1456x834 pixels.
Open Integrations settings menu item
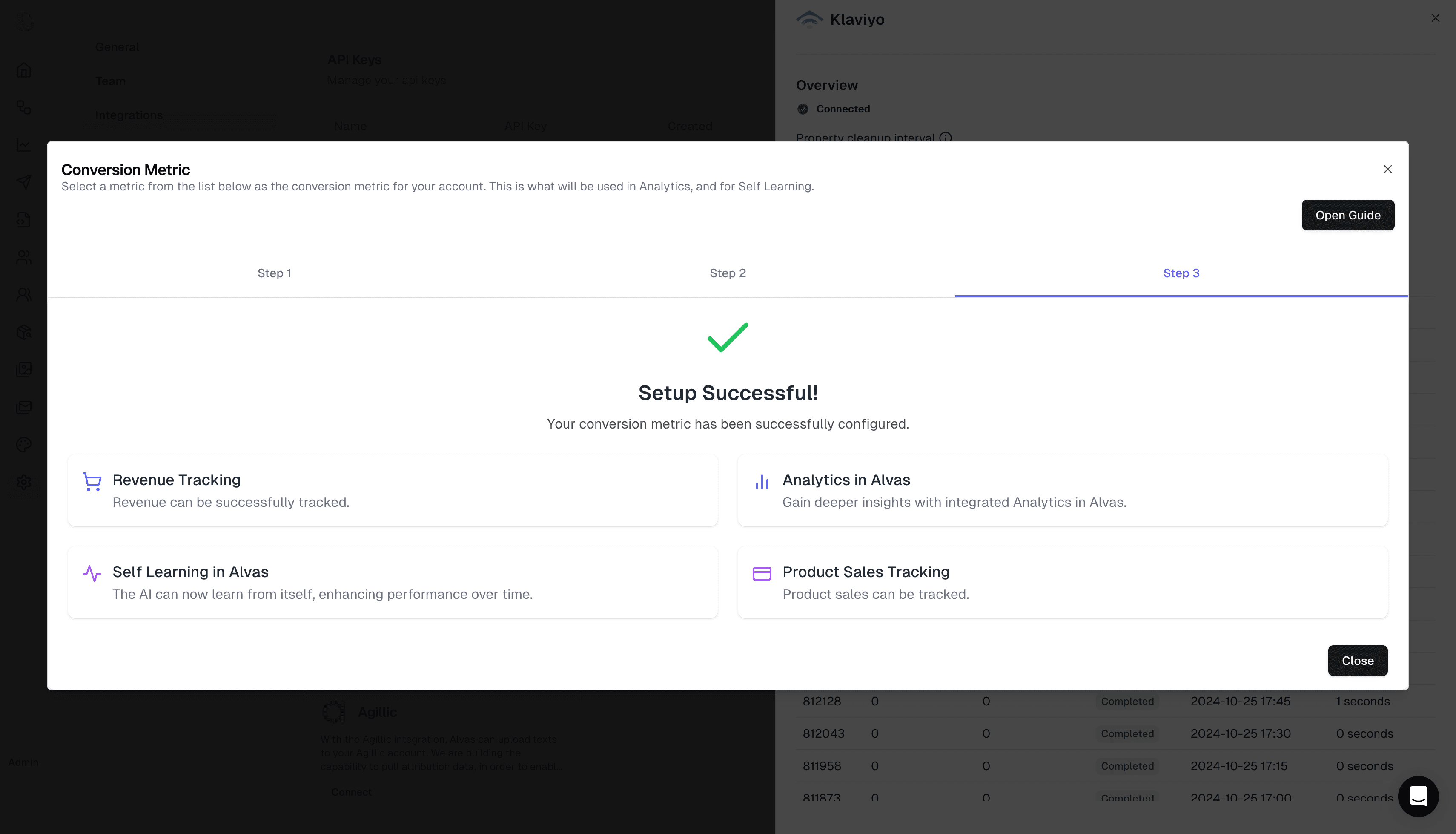click(129, 115)
